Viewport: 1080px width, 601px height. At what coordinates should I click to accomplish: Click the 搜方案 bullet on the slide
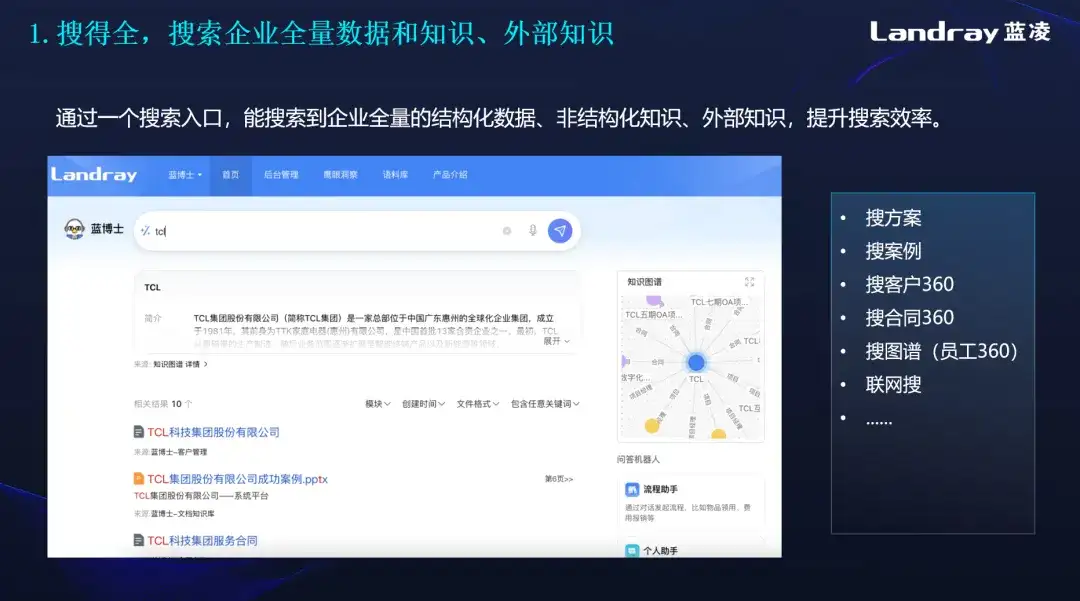pyautogui.click(x=893, y=218)
